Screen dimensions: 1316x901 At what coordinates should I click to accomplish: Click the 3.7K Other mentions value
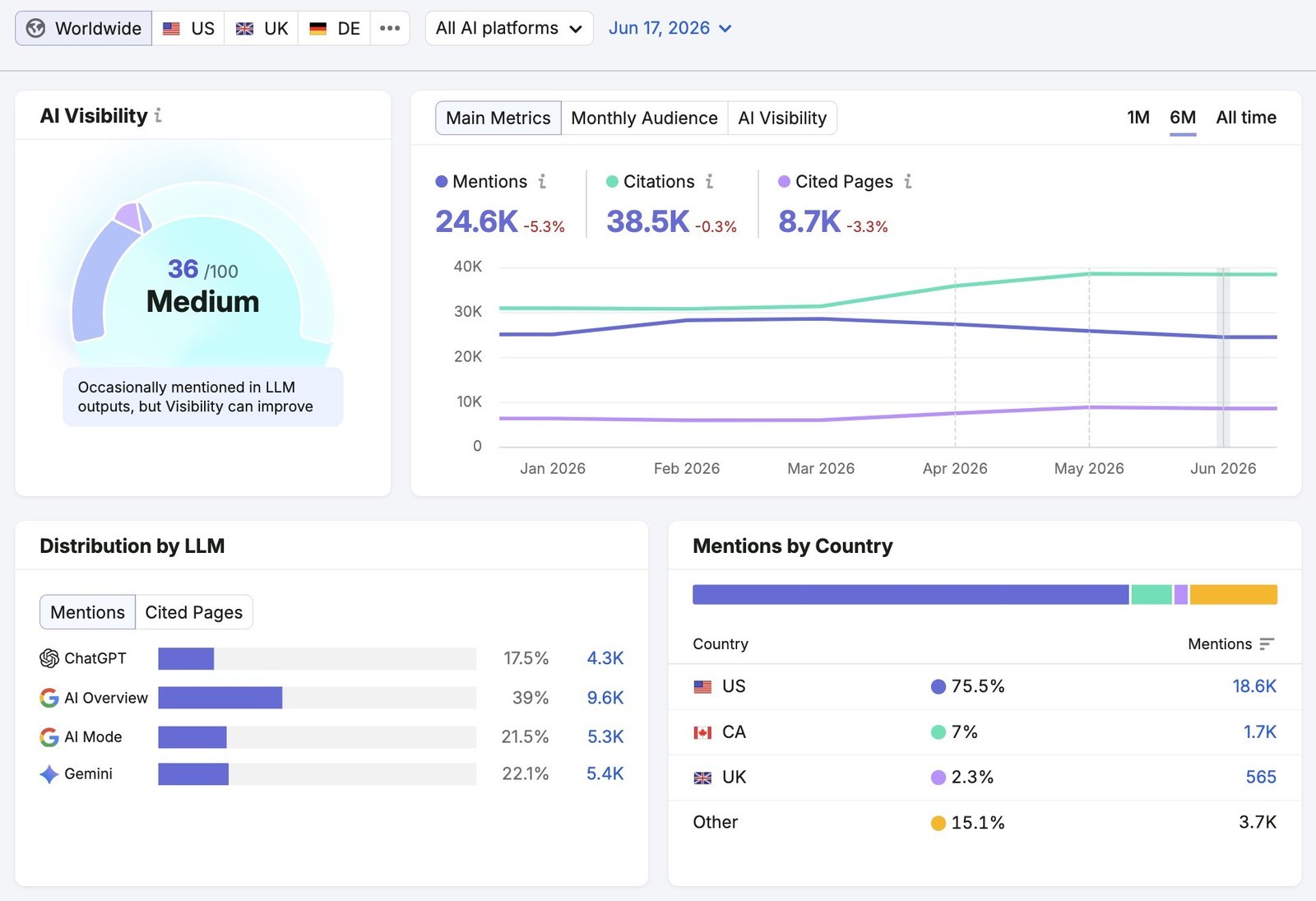tap(1258, 823)
